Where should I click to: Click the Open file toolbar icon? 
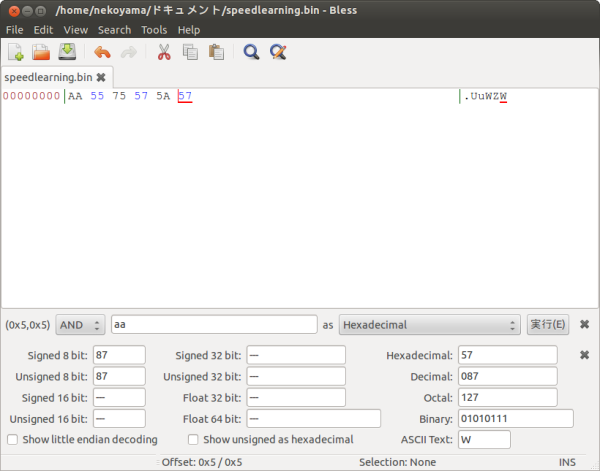pyautogui.click(x=41, y=52)
